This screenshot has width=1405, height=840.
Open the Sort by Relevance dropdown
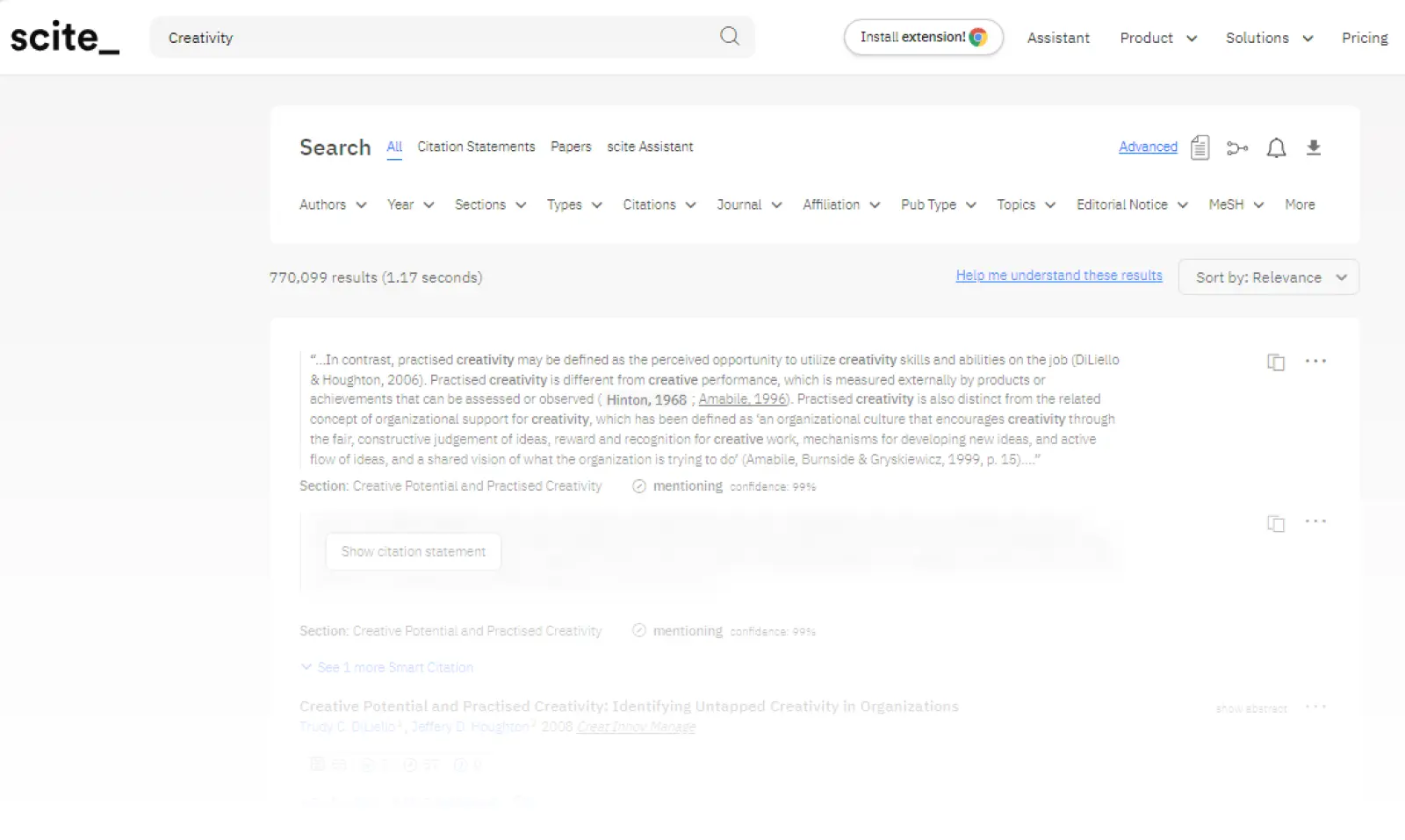click(1269, 277)
